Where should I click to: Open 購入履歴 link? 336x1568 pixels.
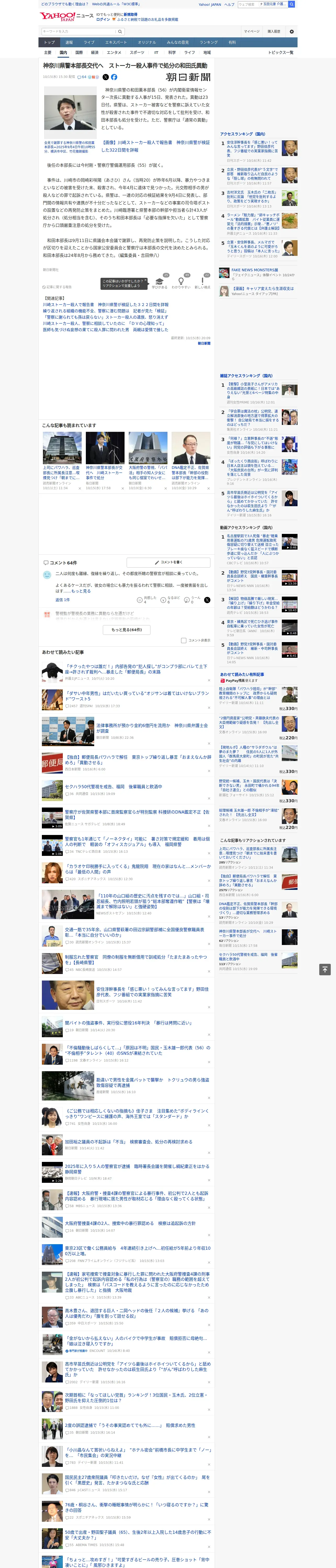point(274,32)
